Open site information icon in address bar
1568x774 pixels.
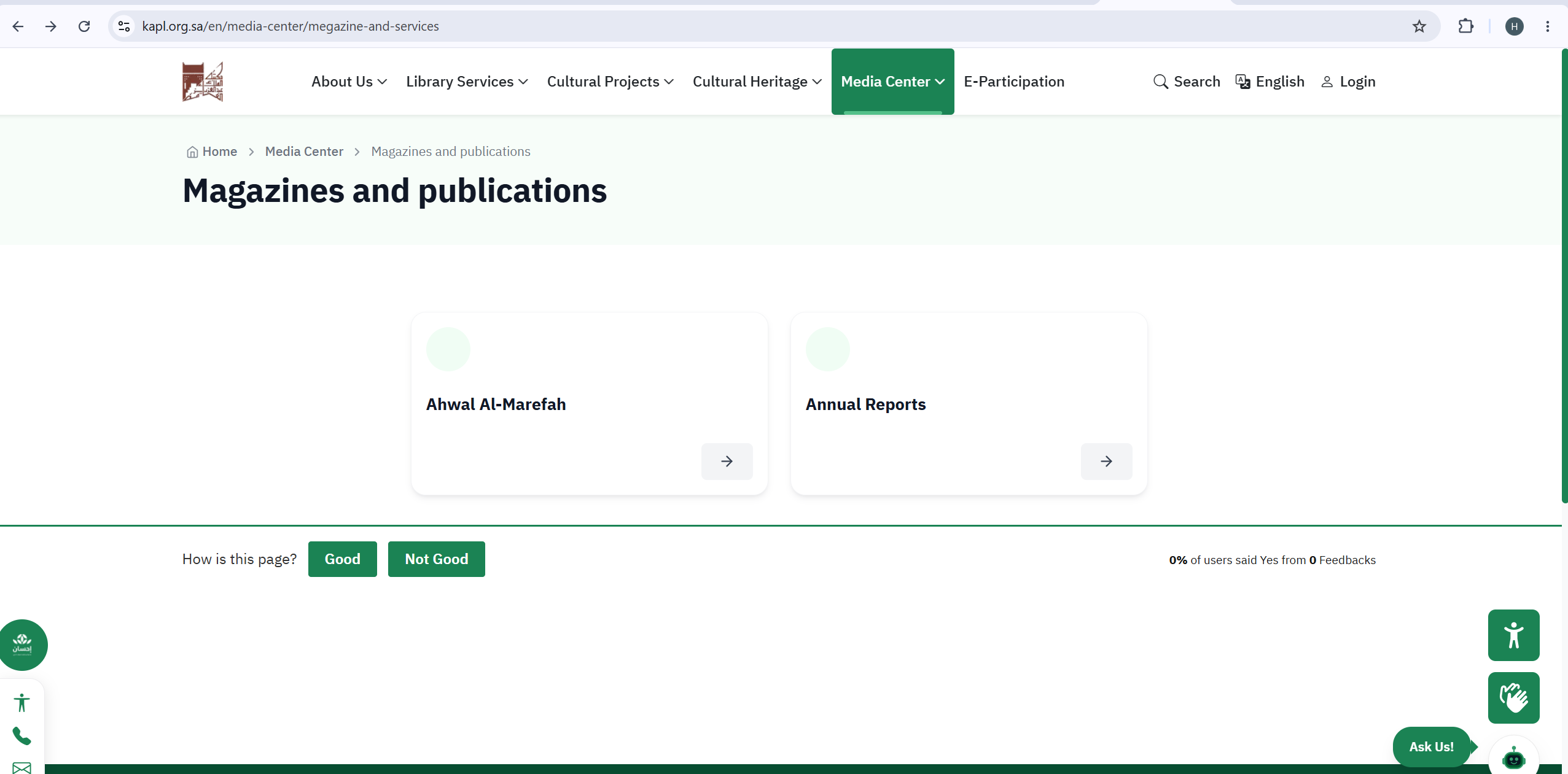[124, 26]
